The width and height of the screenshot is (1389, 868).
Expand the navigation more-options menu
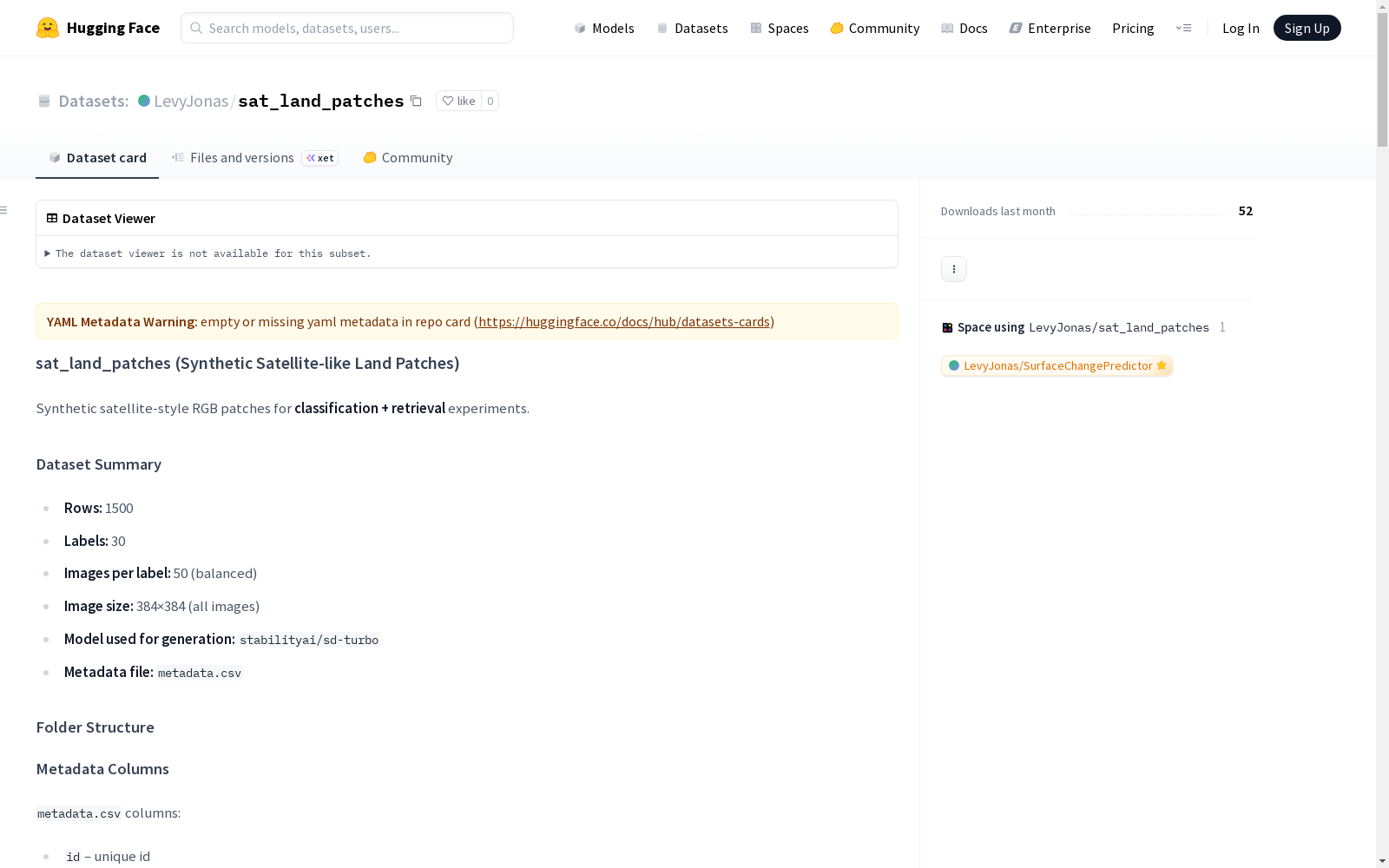(x=1183, y=28)
